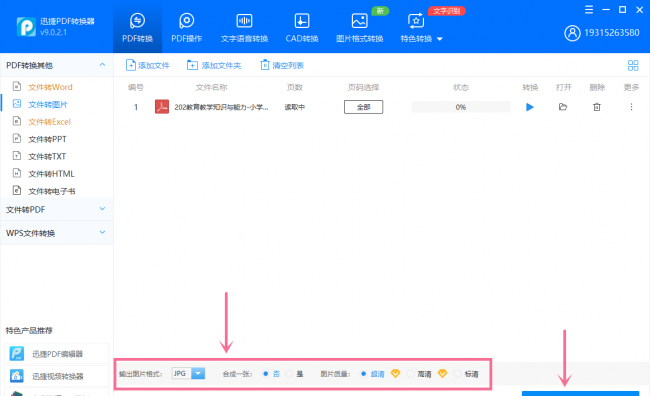Click the user account avatar icon
The height and width of the screenshot is (396, 650).
tap(572, 33)
